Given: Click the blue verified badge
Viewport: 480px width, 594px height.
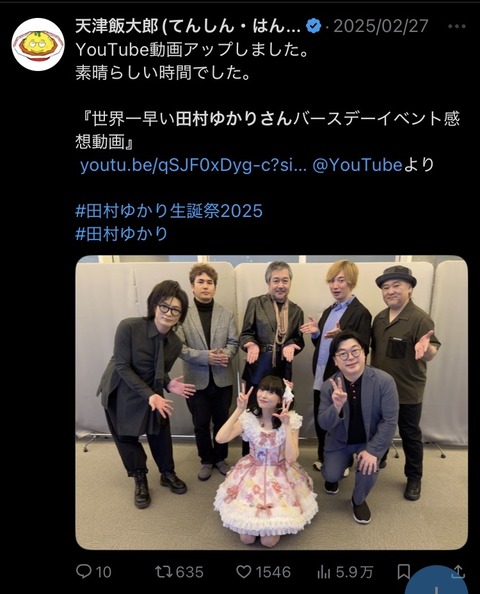Looking at the screenshot, I should [313, 26].
